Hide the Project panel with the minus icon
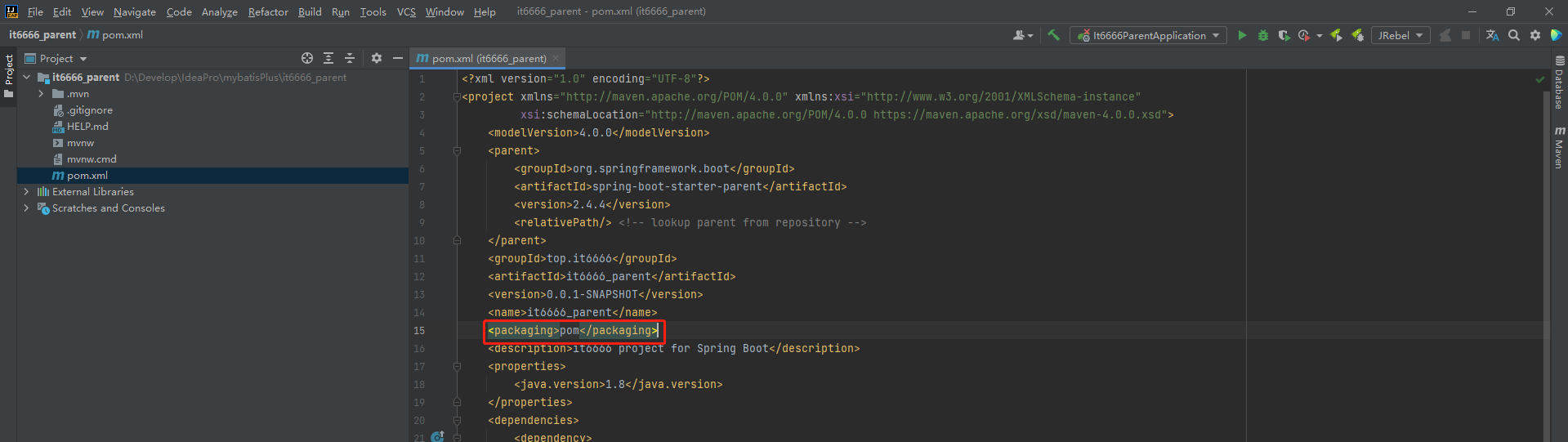The height and width of the screenshot is (442, 1568). click(x=398, y=58)
